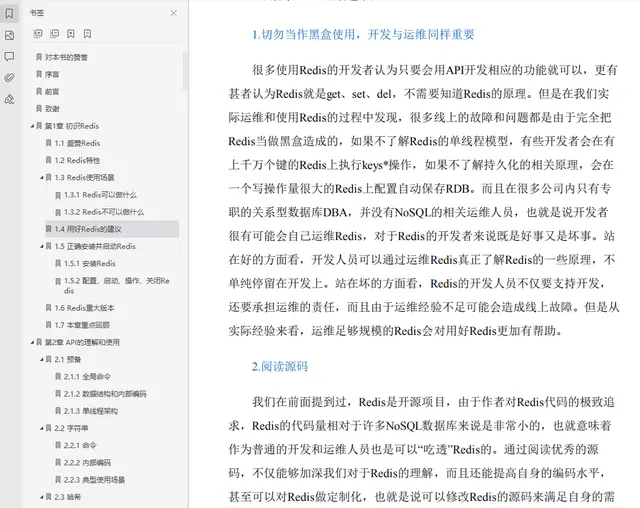The height and width of the screenshot is (508, 640).
Task: Click the 书签 panel title
Action: tap(37, 13)
